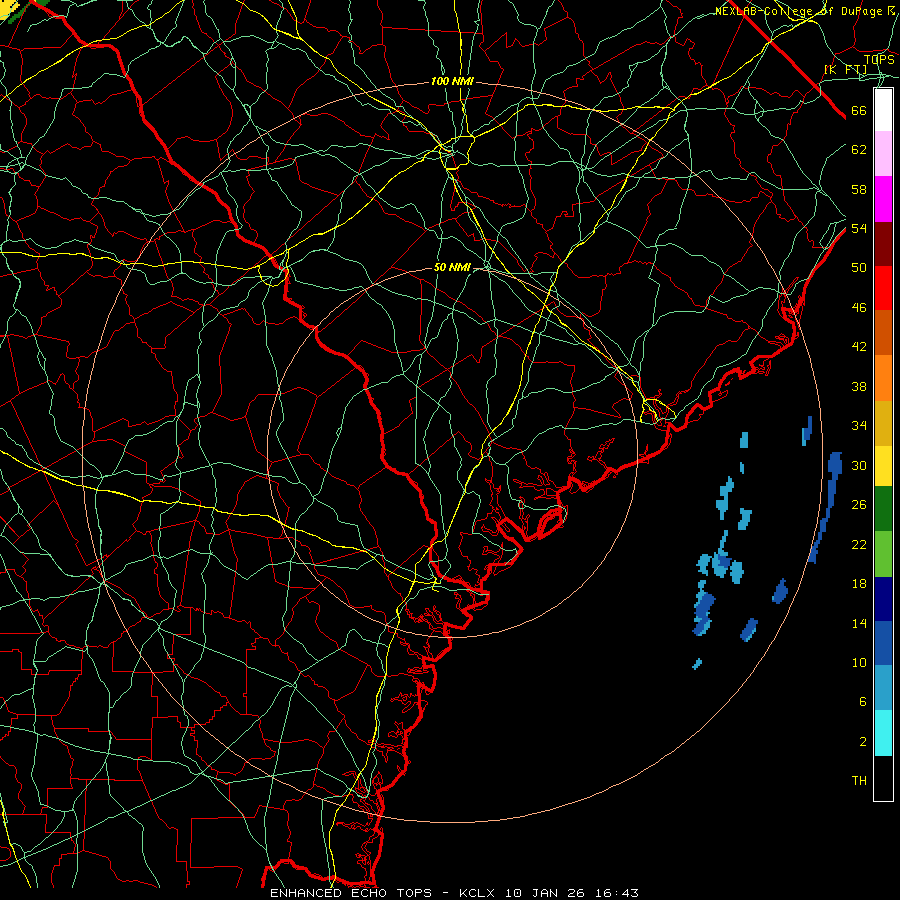Click the '2' legend value
Screen dimensions: 900x900
tap(863, 742)
